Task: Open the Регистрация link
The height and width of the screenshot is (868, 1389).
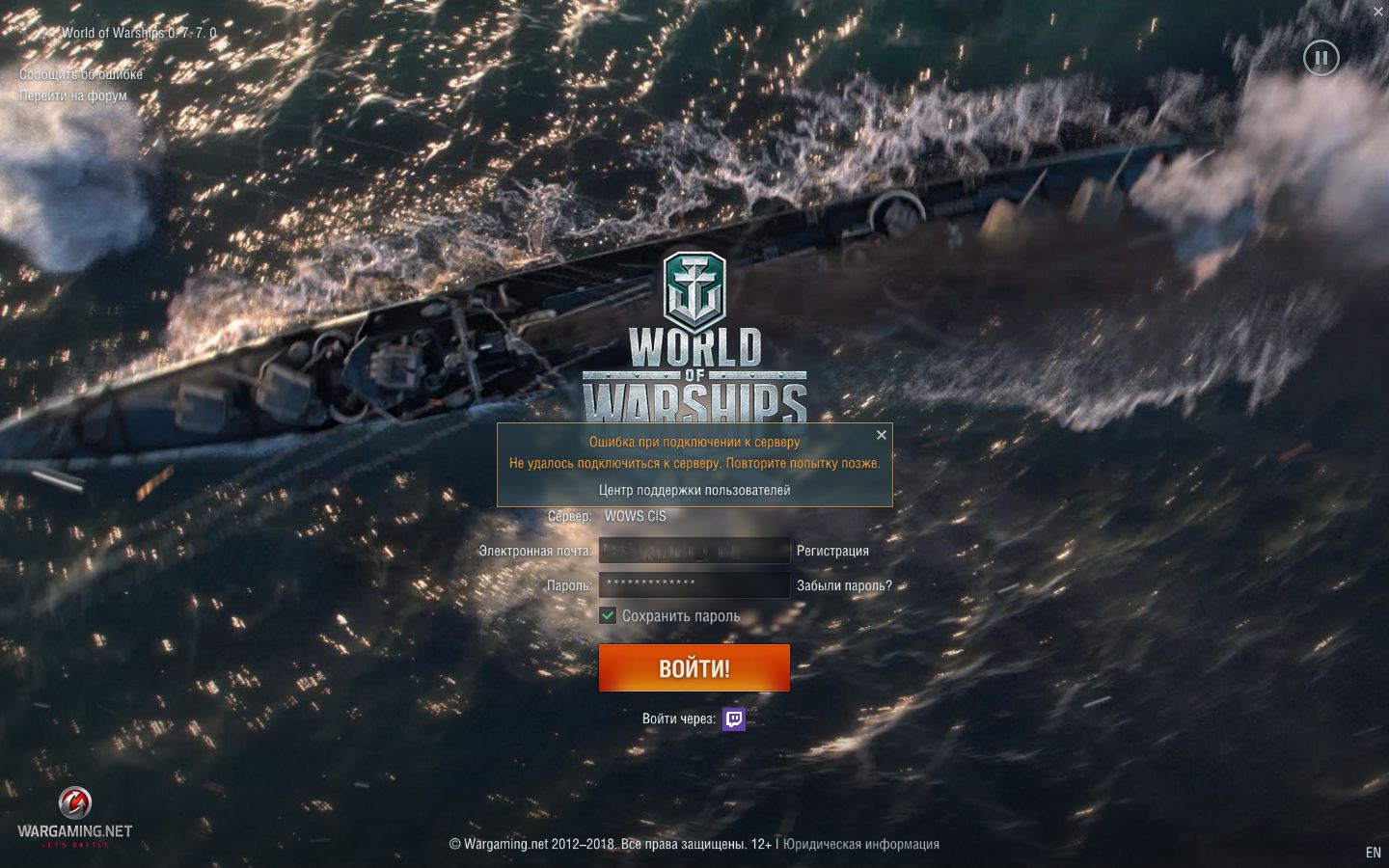Action: click(x=832, y=551)
